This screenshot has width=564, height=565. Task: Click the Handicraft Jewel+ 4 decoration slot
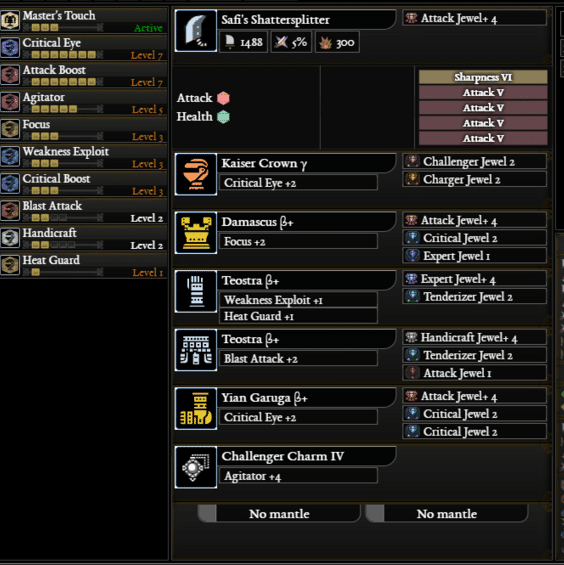click(474, 338)
